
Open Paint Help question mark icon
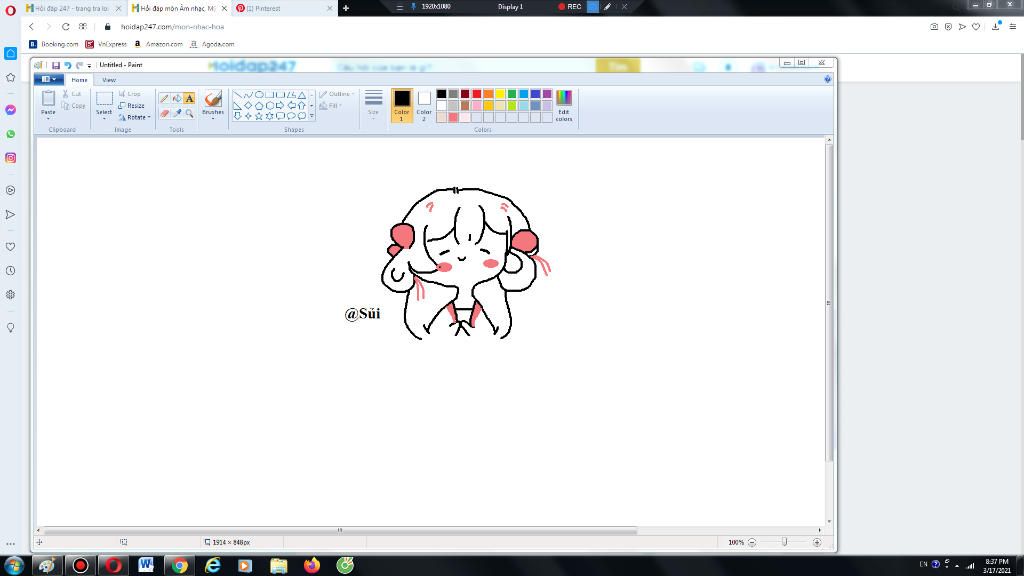[x=827, y=79]
